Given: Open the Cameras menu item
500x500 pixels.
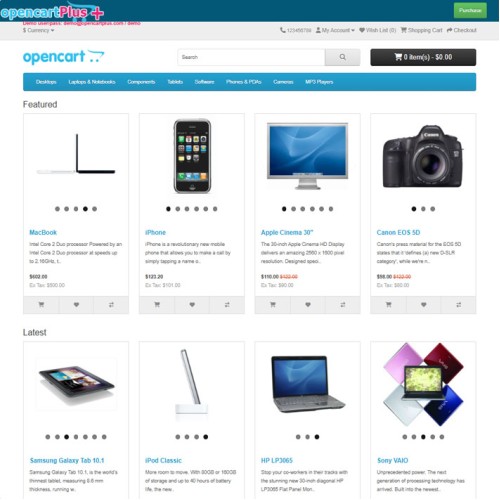Looking at the screenshot, I should (283, 82).
